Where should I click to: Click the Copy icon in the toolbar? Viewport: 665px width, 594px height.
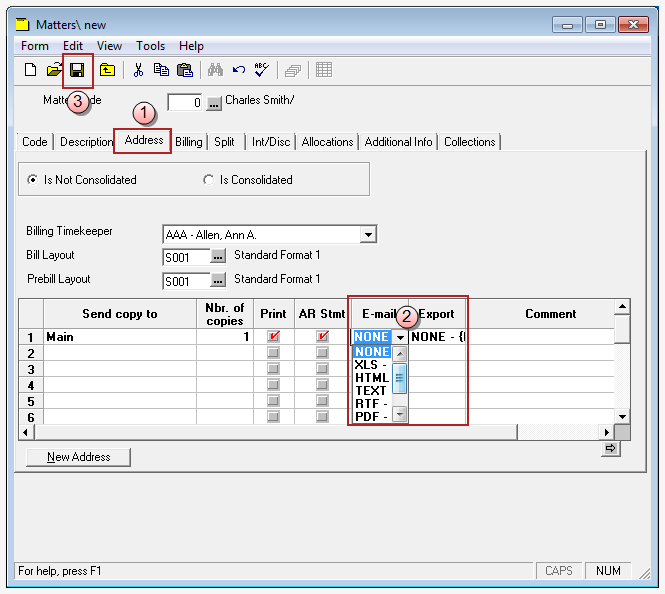(x=161, y=70)
